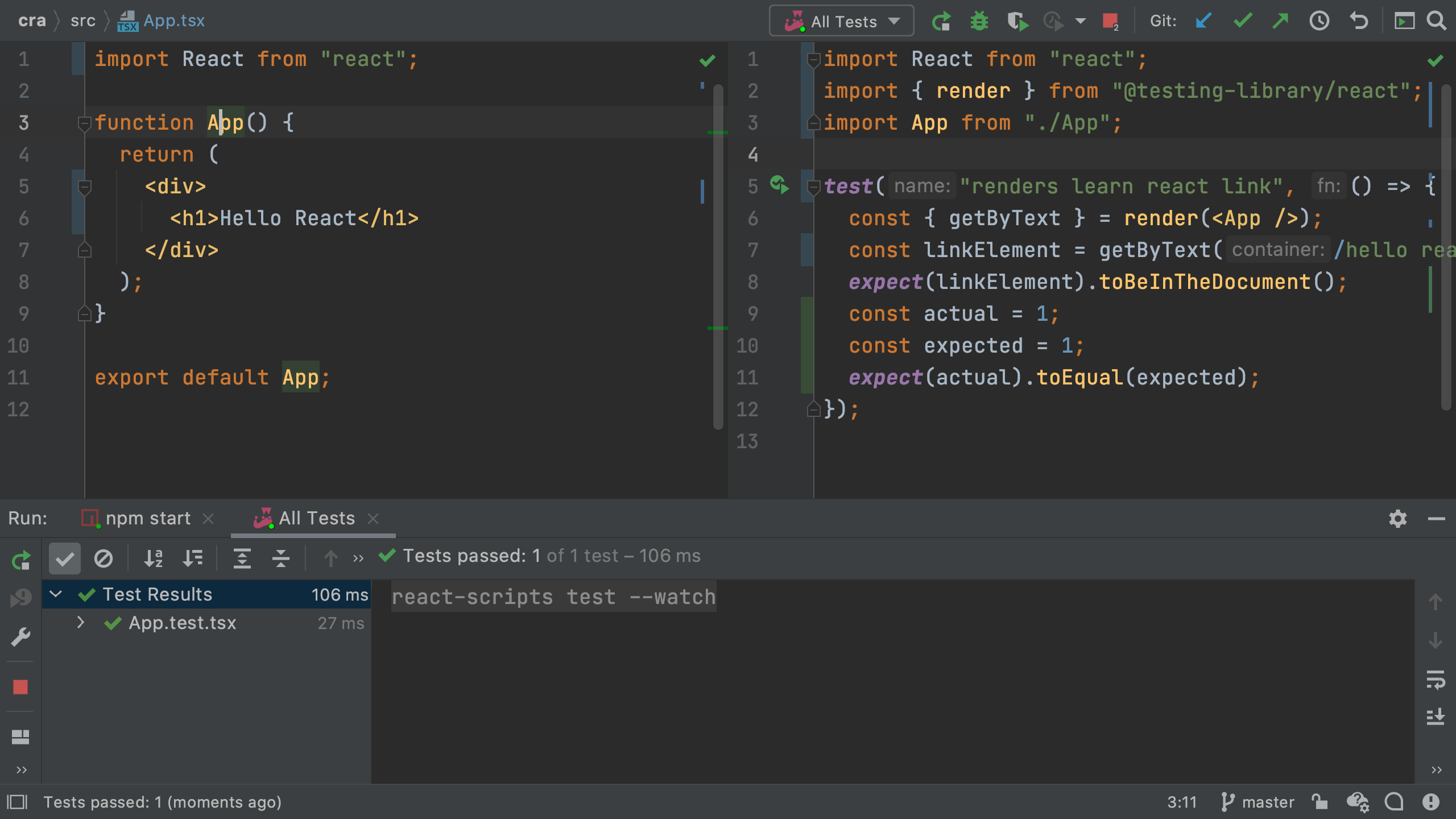Click the Git update project arrow
The image size is (1456, 819).
pos(1203,22)
